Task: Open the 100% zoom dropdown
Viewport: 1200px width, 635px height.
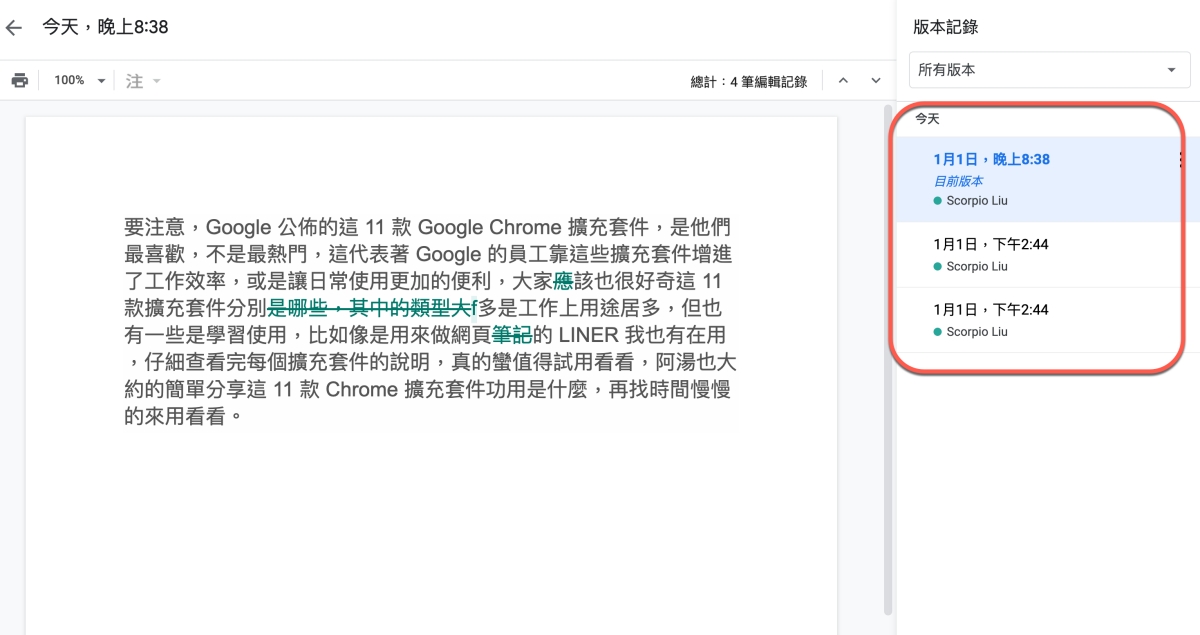Action: coord(79,80)
